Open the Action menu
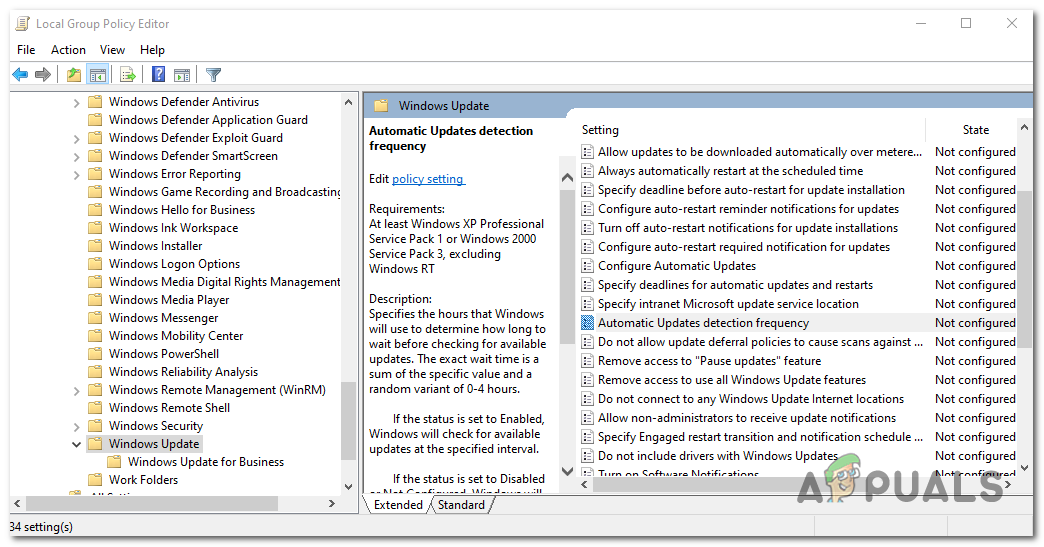 pos(68,50)
